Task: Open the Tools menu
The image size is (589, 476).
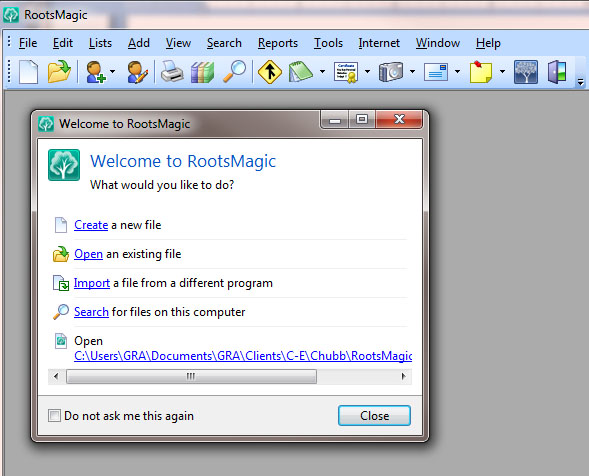Action: click(328, 43)
